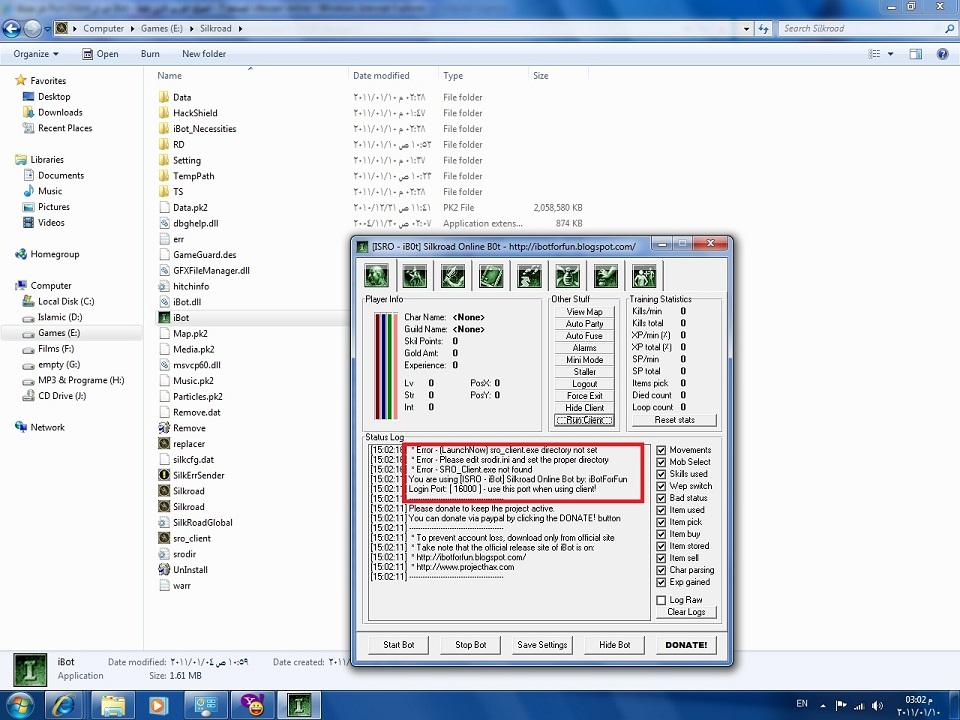
Task: Click the Windows Start orb
Action: (x=20, y=705)
